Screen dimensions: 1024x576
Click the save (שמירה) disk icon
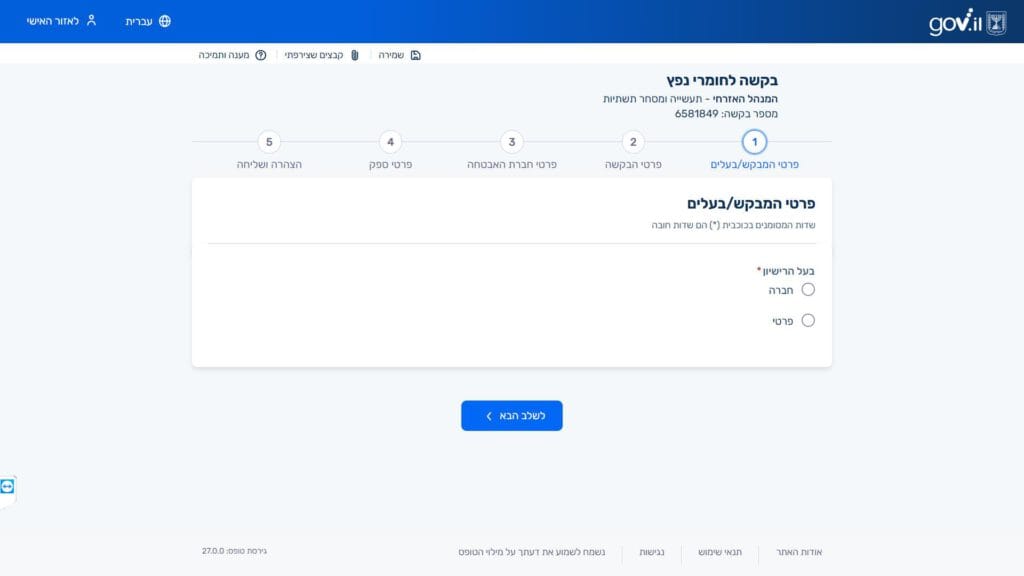[415, 56]
